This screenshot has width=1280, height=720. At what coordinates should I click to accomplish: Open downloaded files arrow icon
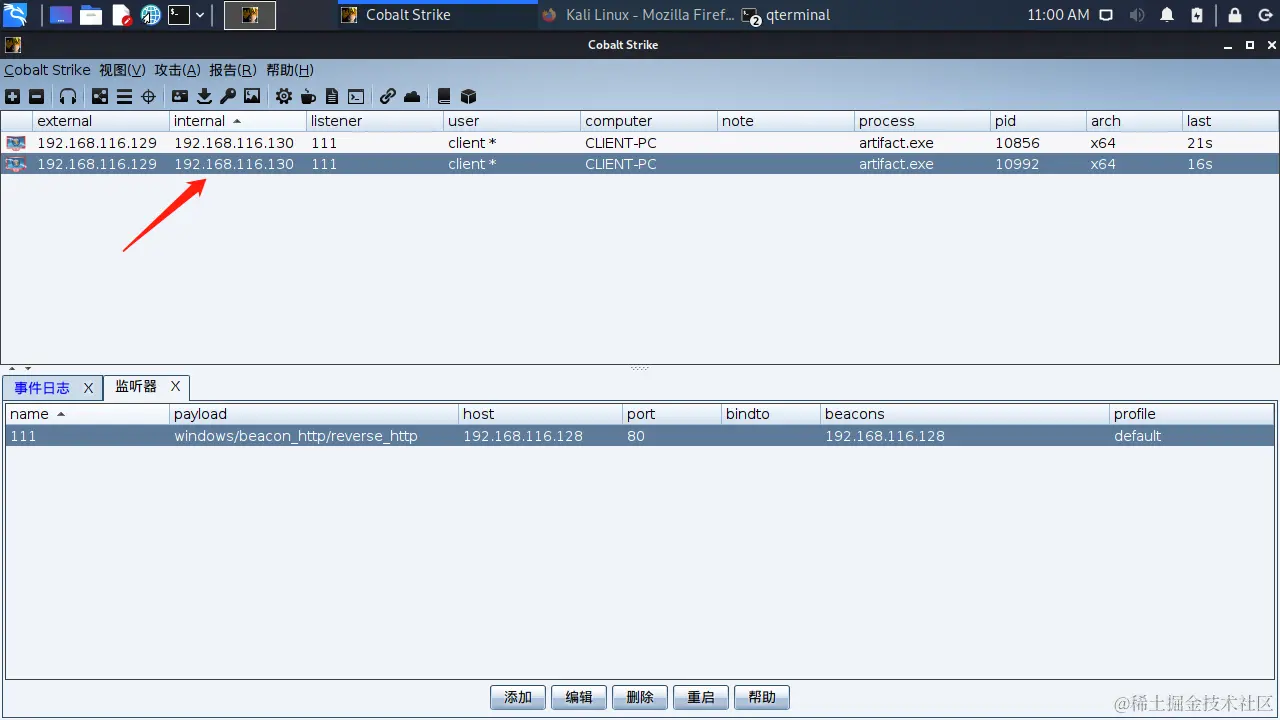tap(204, 97)
